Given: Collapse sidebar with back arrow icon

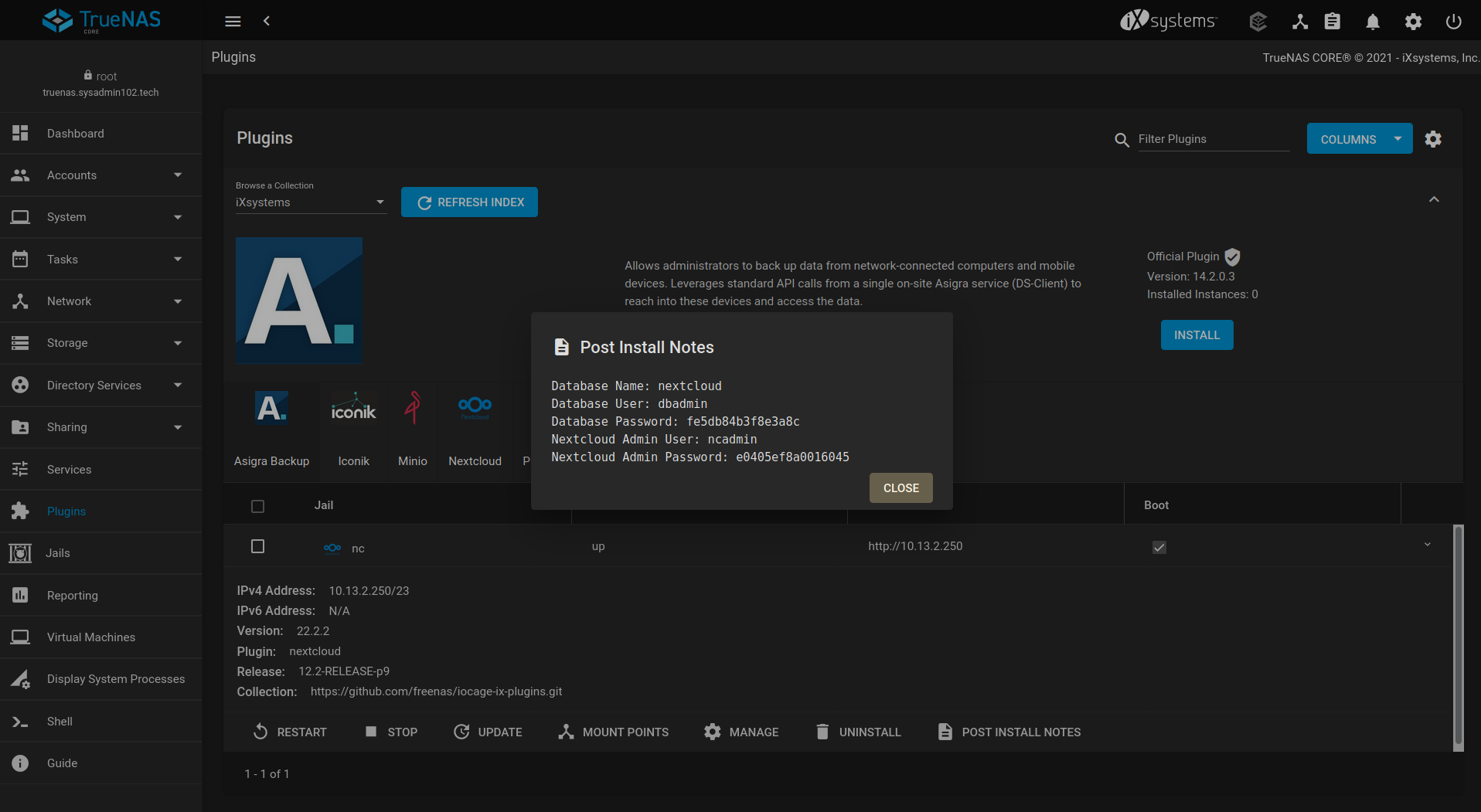Looking at the screenshot, I should (x=267, y=21).
